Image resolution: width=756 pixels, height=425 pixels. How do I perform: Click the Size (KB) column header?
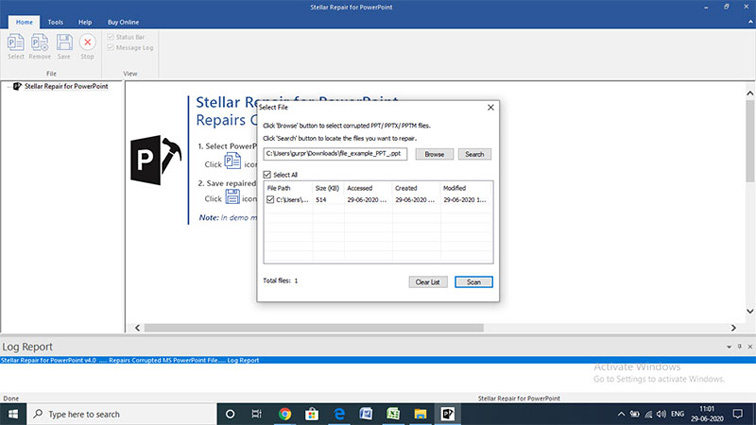328,188
